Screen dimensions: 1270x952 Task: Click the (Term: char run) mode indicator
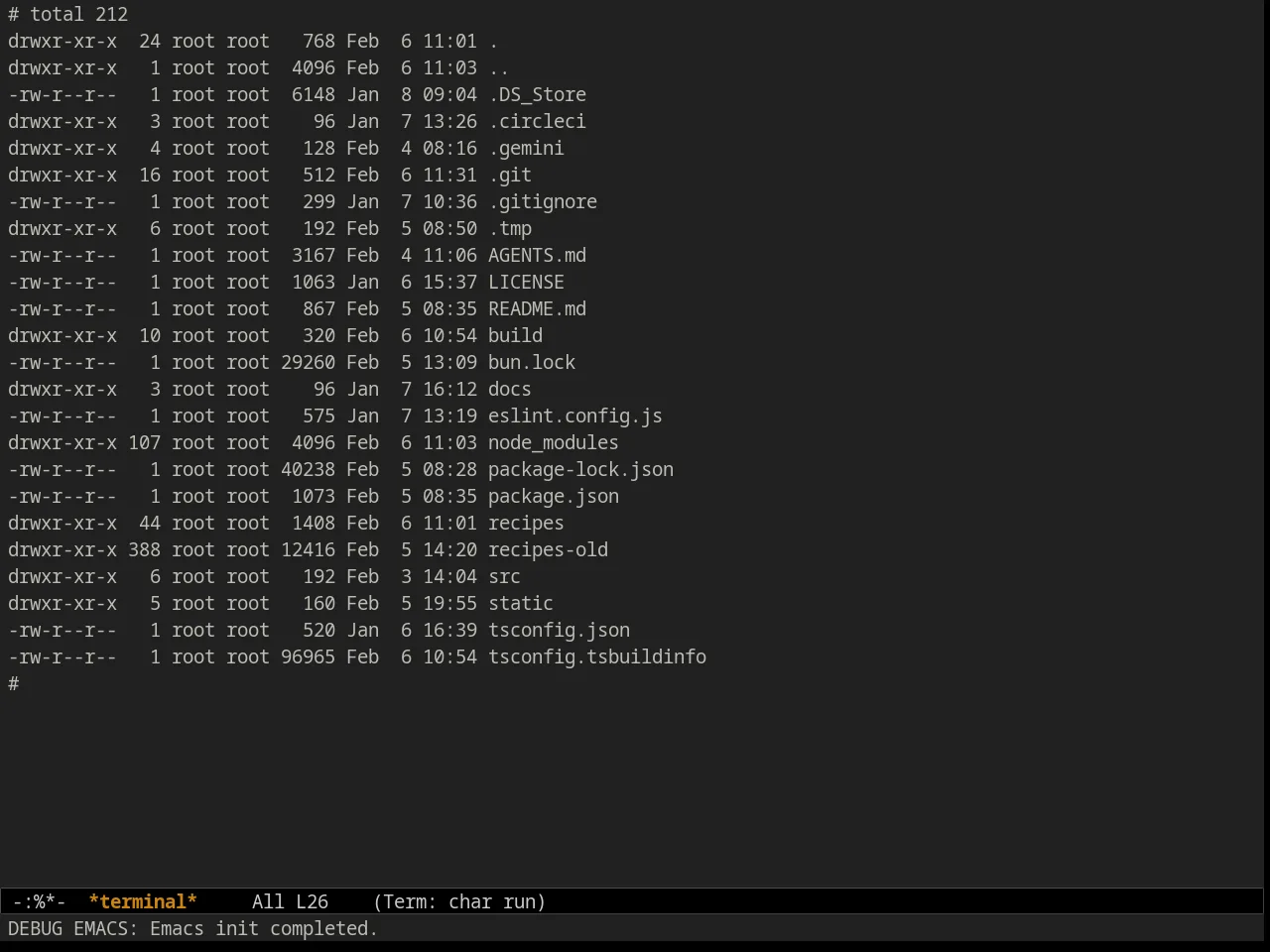coord(459,901)
